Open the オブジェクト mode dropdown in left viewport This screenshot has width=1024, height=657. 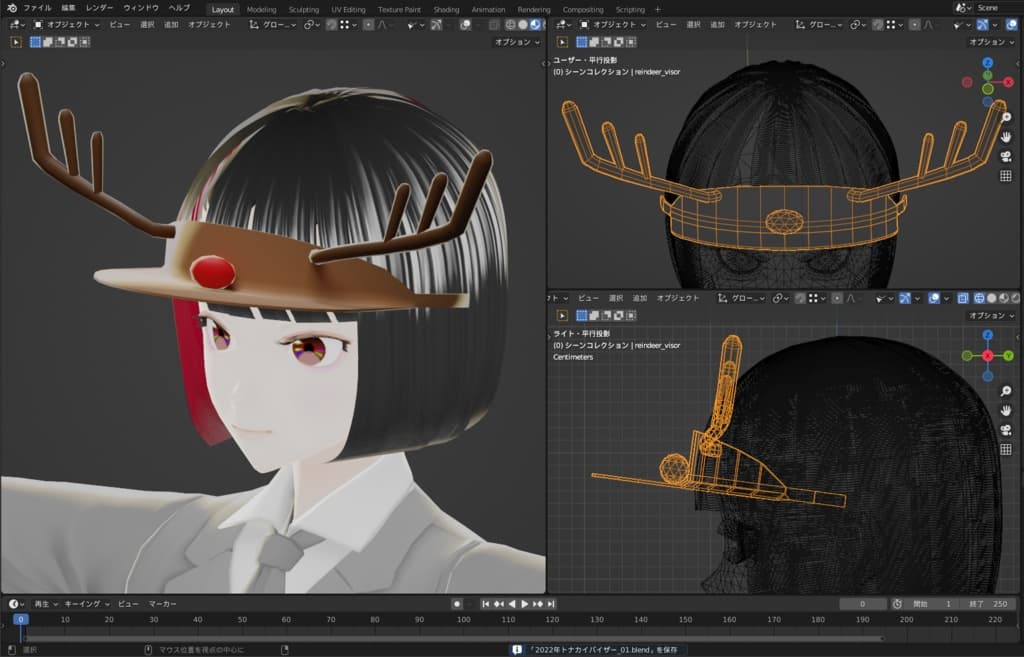pos(66,24)
